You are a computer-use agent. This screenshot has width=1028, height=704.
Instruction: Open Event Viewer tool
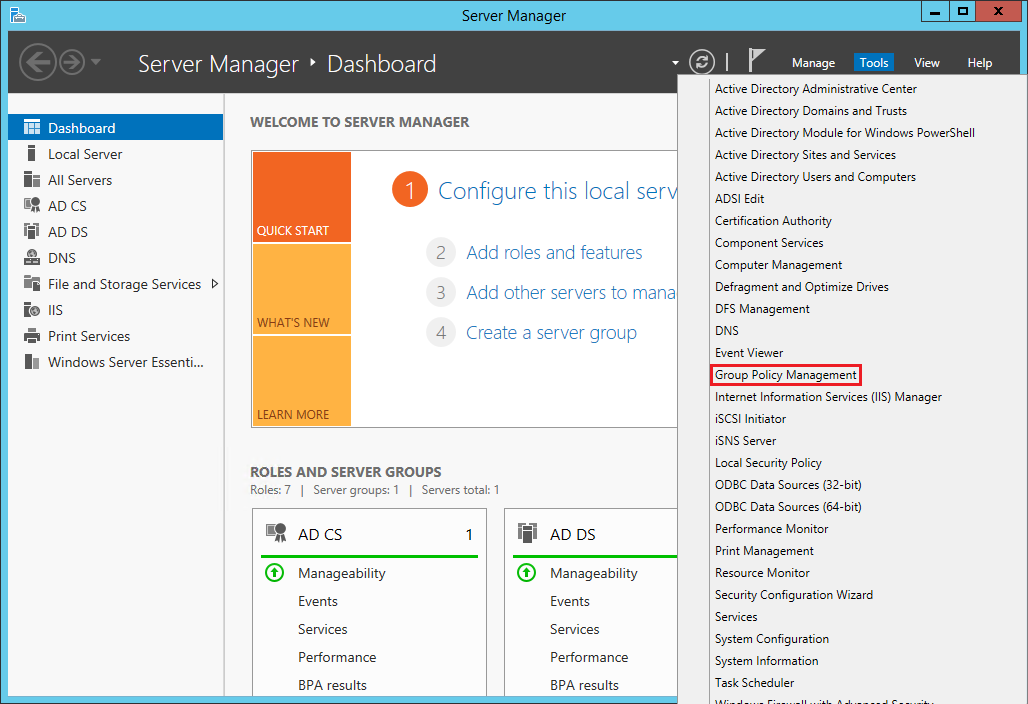tap(749, 353)
